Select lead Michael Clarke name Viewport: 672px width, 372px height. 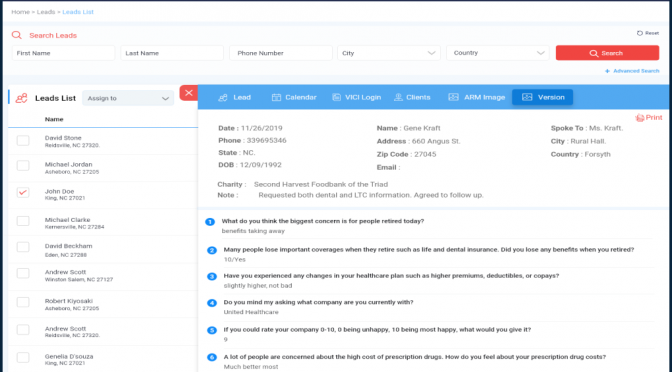click(x=68, y=220)
